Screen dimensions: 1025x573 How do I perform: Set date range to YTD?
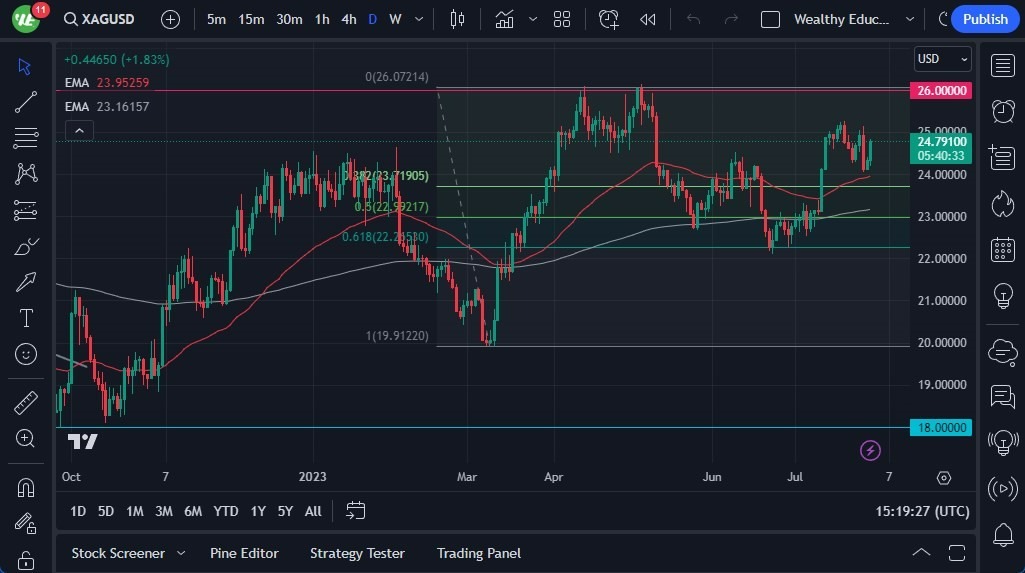point(226,511)
